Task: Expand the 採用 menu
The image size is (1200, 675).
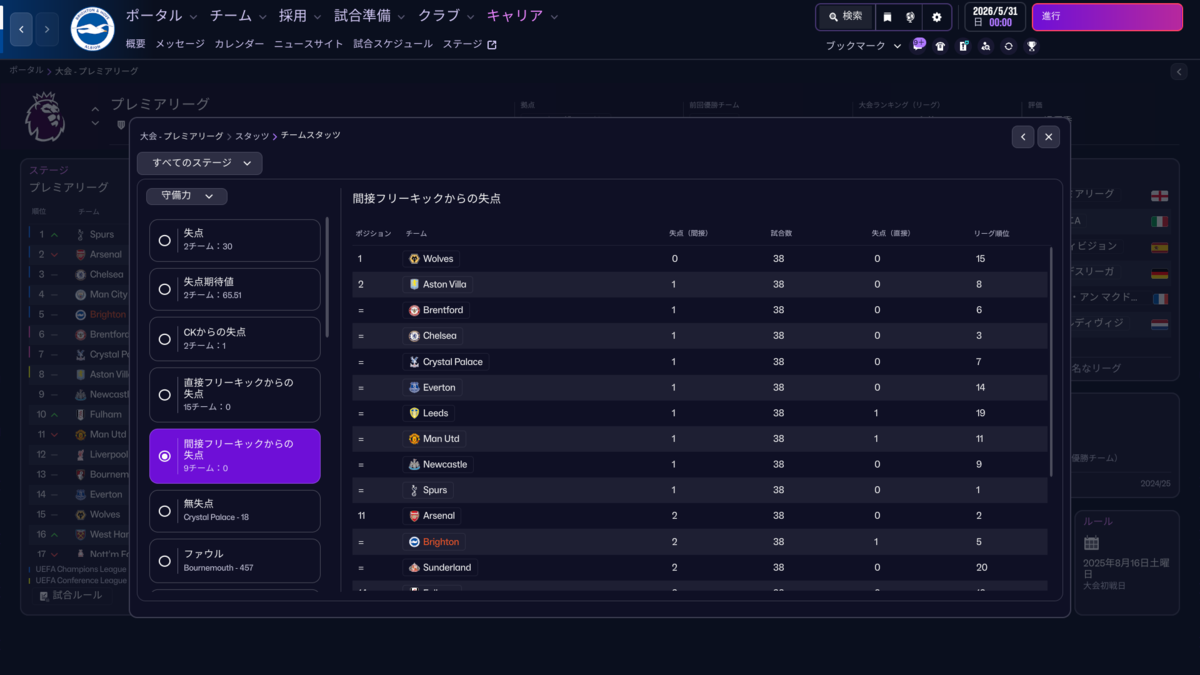Action: tap(301, 16)
